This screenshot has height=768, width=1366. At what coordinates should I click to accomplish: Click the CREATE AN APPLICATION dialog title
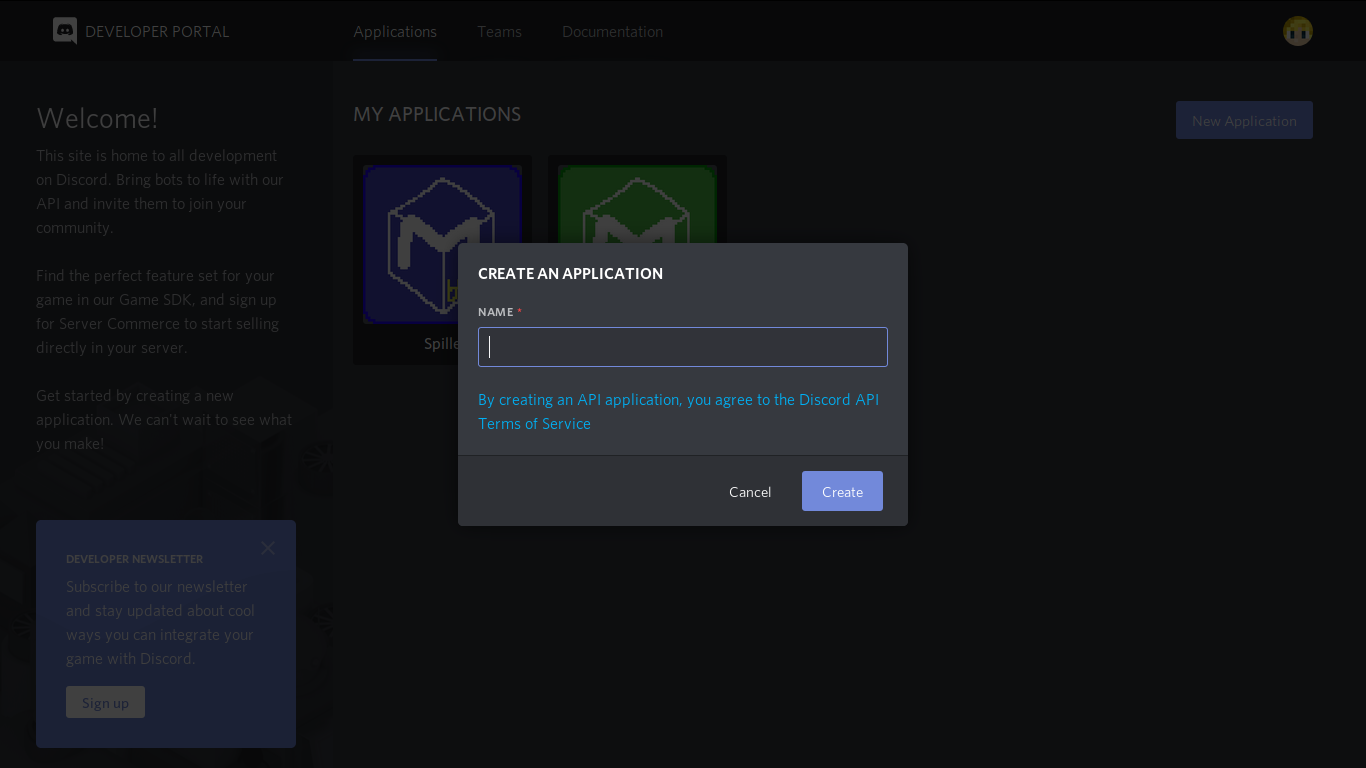[x=570, y=273]
